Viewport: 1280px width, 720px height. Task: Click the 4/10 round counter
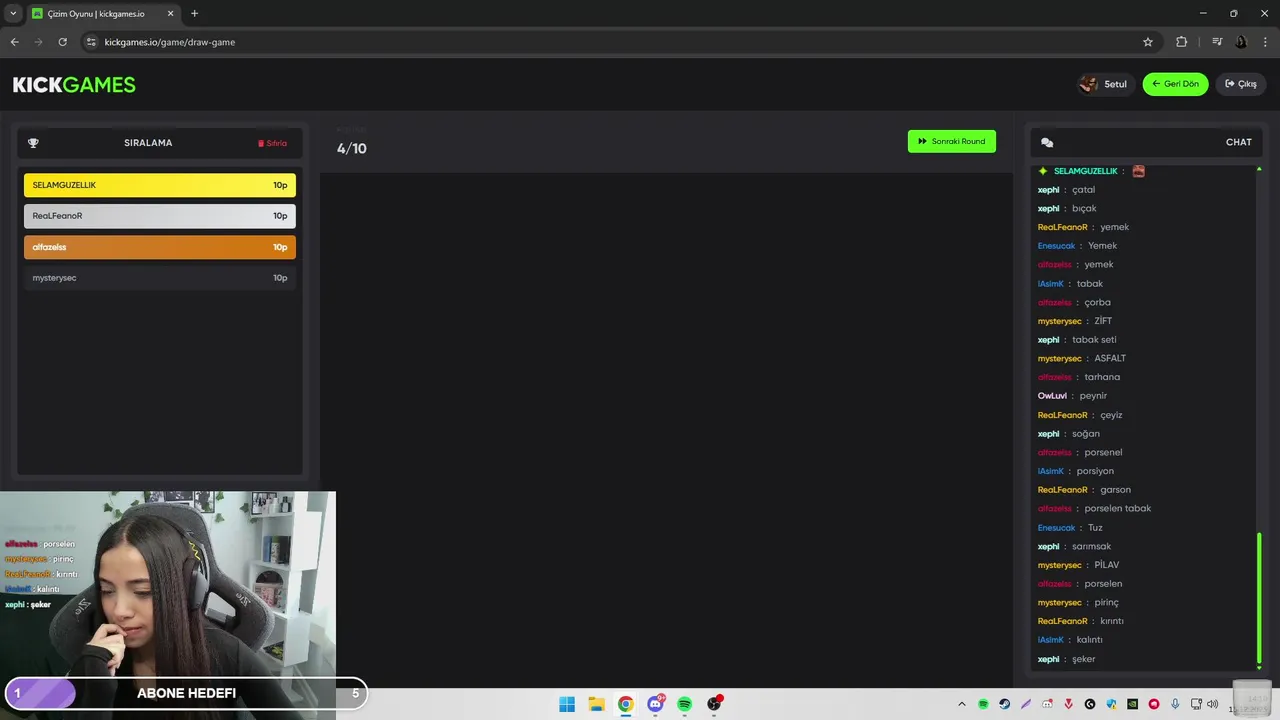pos(352,149)
